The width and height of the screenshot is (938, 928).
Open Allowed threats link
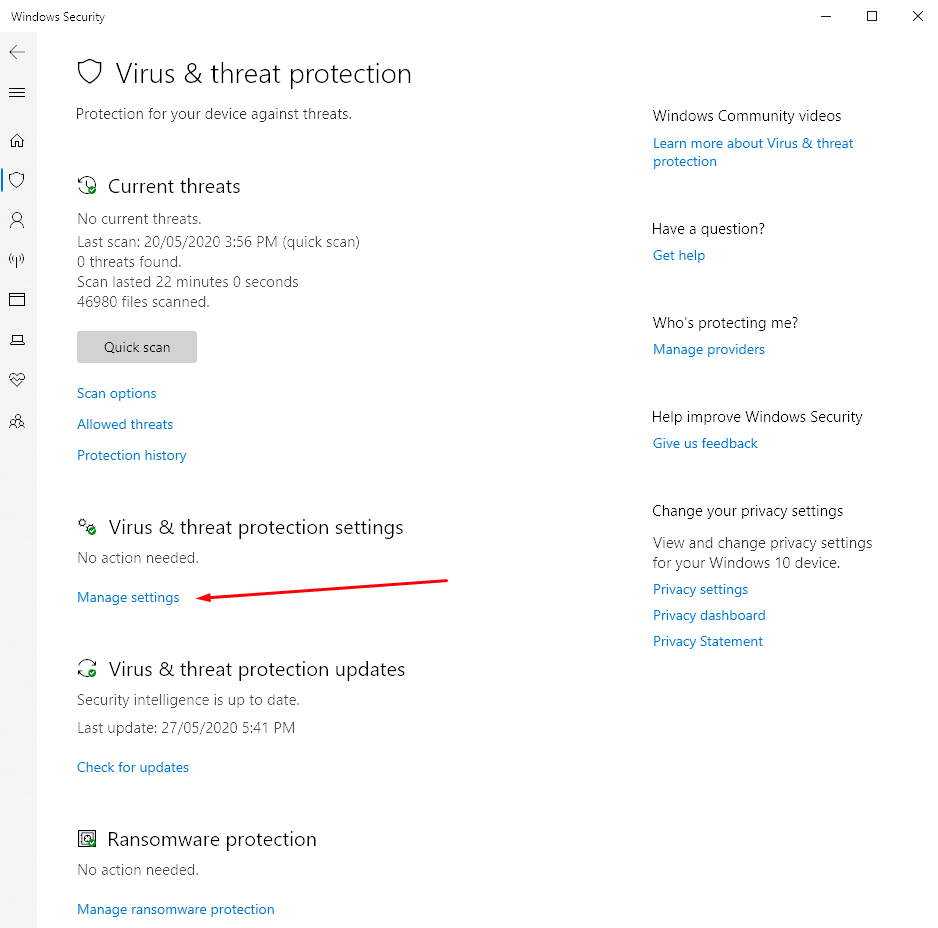point(125,424)
